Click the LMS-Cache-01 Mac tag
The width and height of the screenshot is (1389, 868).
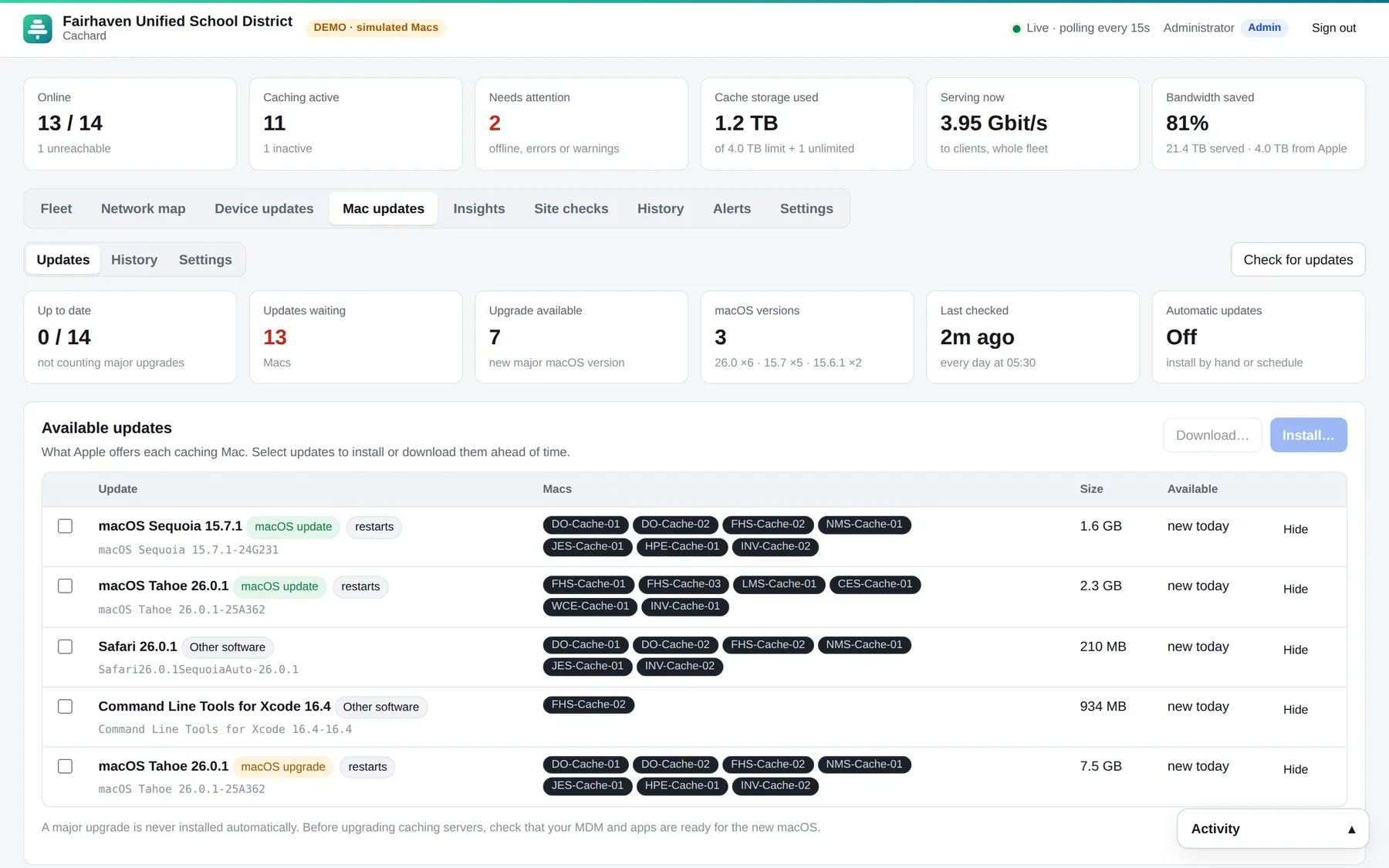(779, 584)
